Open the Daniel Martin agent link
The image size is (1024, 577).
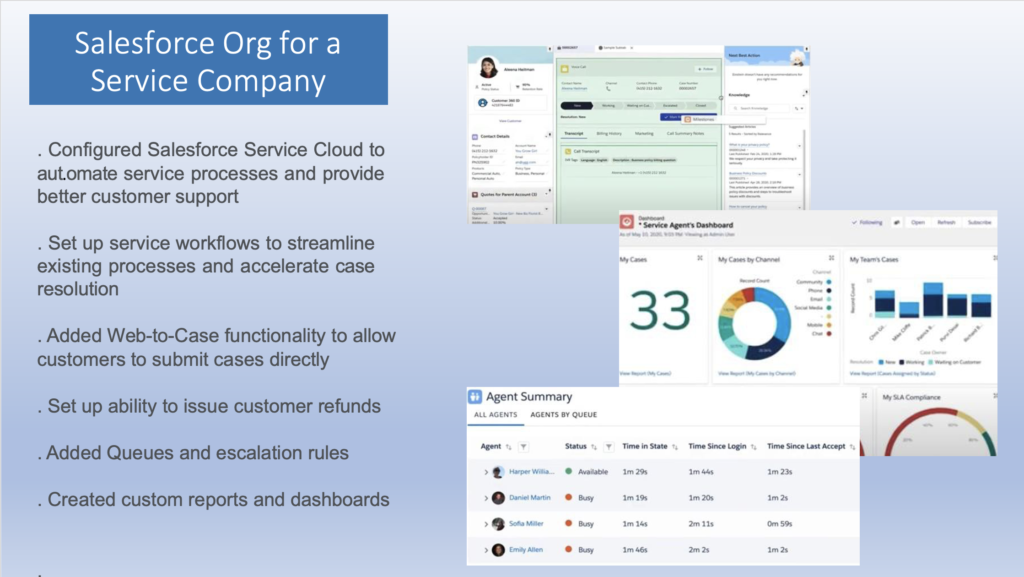(x=530, y=497)
